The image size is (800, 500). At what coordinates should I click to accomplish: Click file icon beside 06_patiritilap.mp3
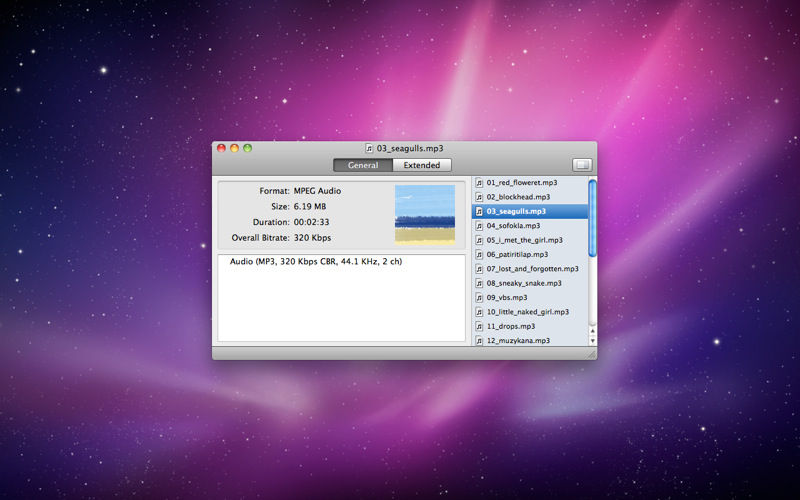coord(479,254)
